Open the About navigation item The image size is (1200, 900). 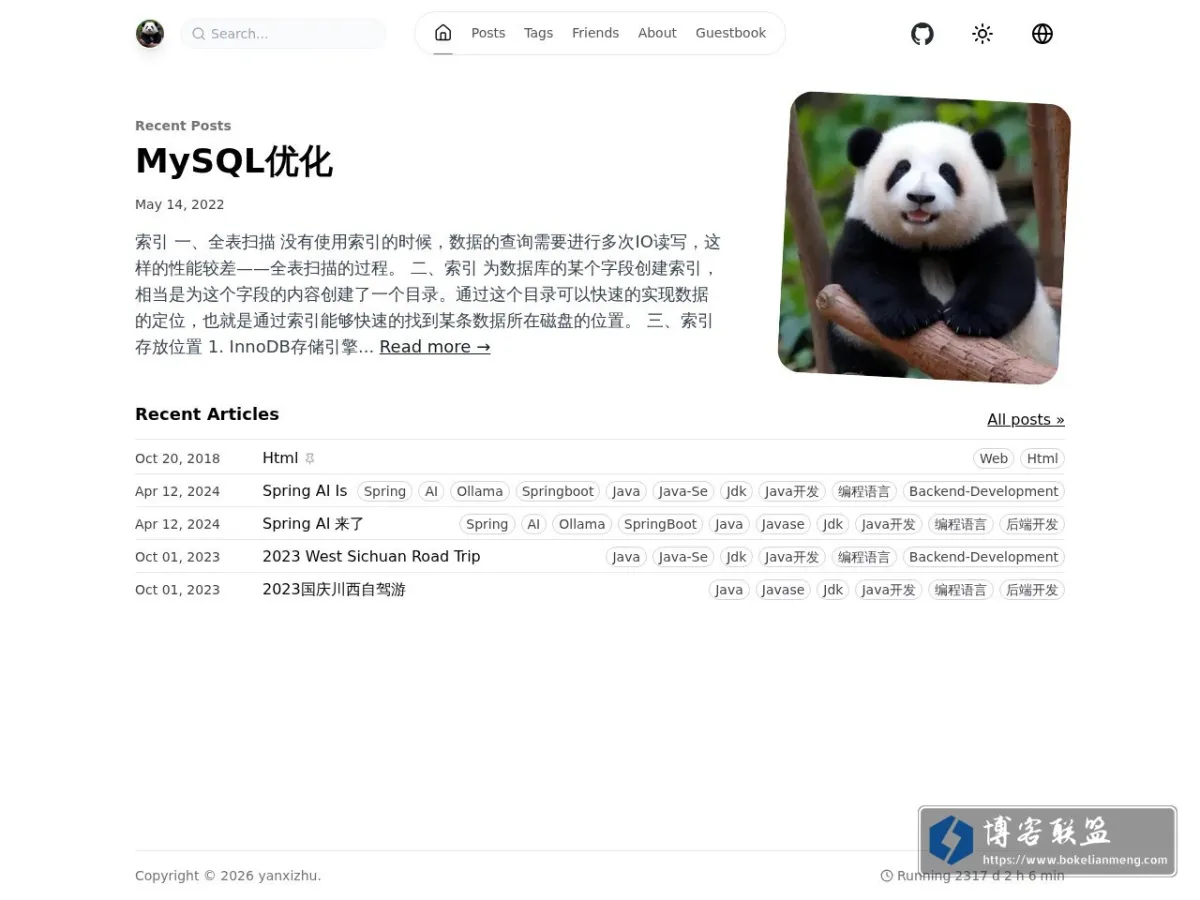pyautogui.click(x=657, y=33)
